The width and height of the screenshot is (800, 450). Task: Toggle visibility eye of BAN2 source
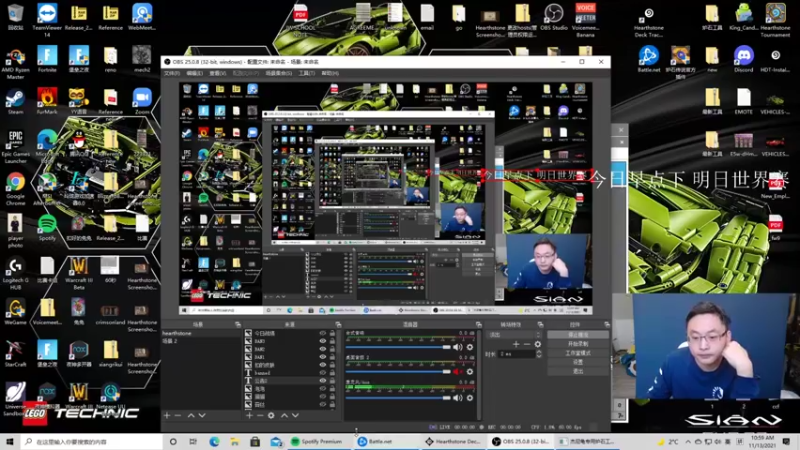pyautogui.click(x=322, y=349)
